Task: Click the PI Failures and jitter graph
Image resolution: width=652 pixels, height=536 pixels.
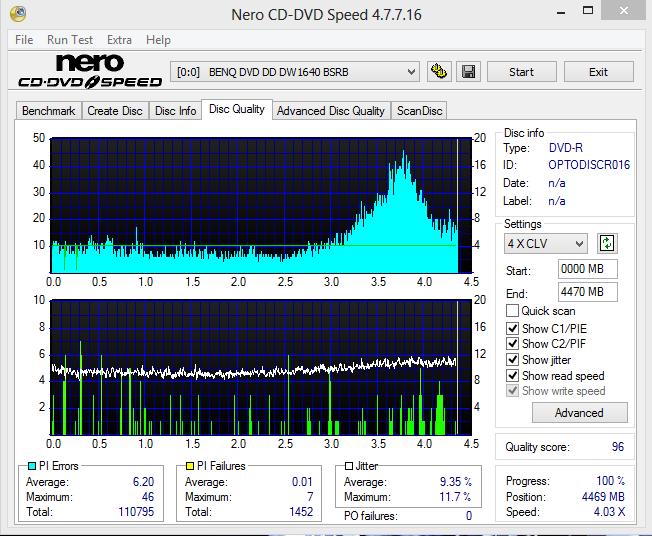Action: coord(261,368)
